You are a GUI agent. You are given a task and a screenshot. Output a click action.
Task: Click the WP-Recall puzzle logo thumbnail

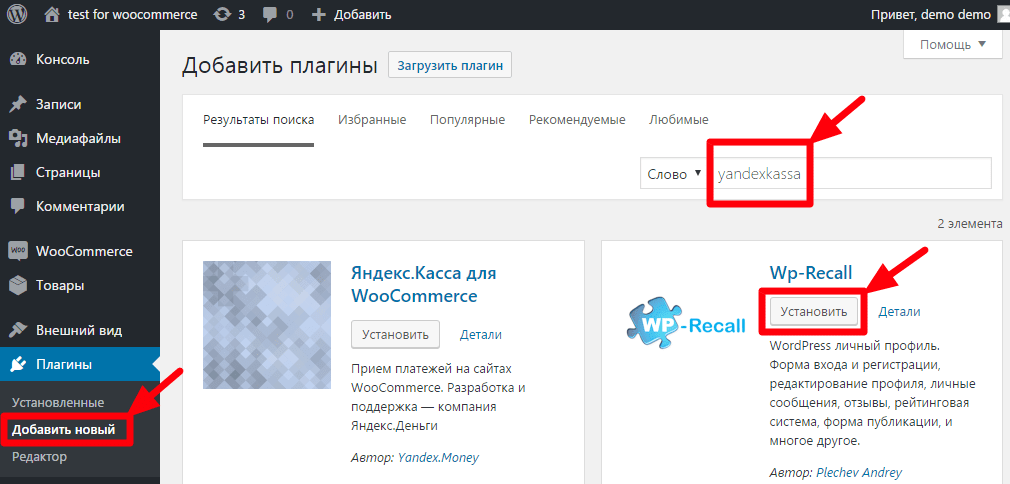[686, 321]
